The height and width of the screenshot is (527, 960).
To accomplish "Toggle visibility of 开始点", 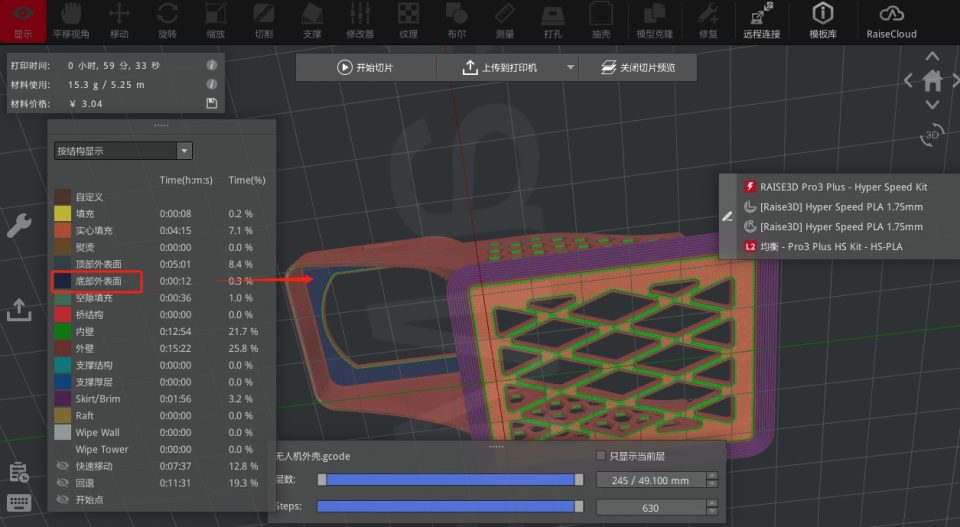I will tap(62, 499).
